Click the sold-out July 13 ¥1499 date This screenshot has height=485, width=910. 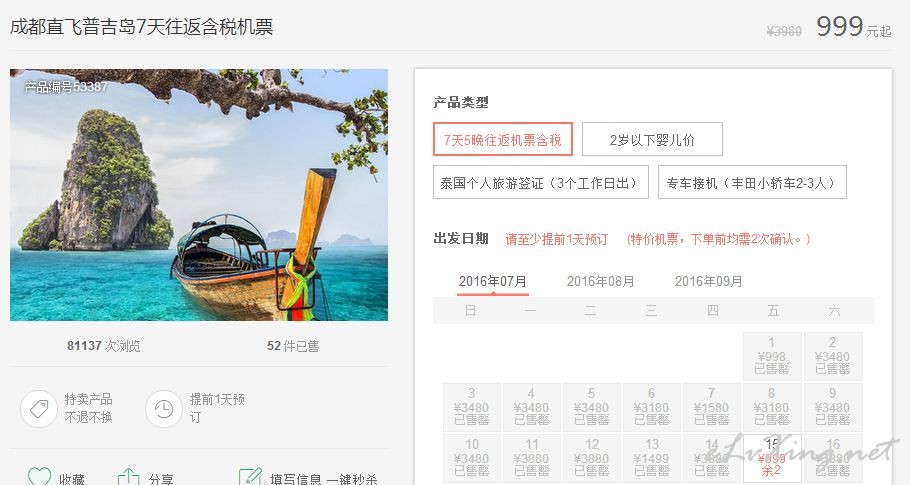pos(652,458)
